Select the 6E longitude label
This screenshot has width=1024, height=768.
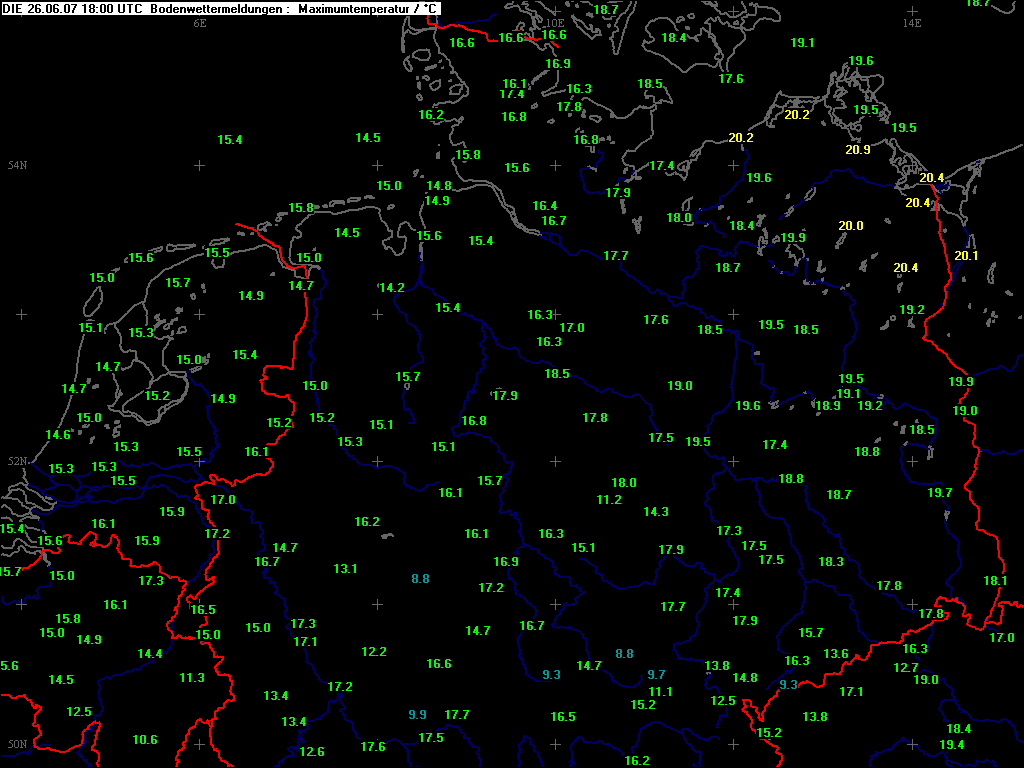(200, 23)
